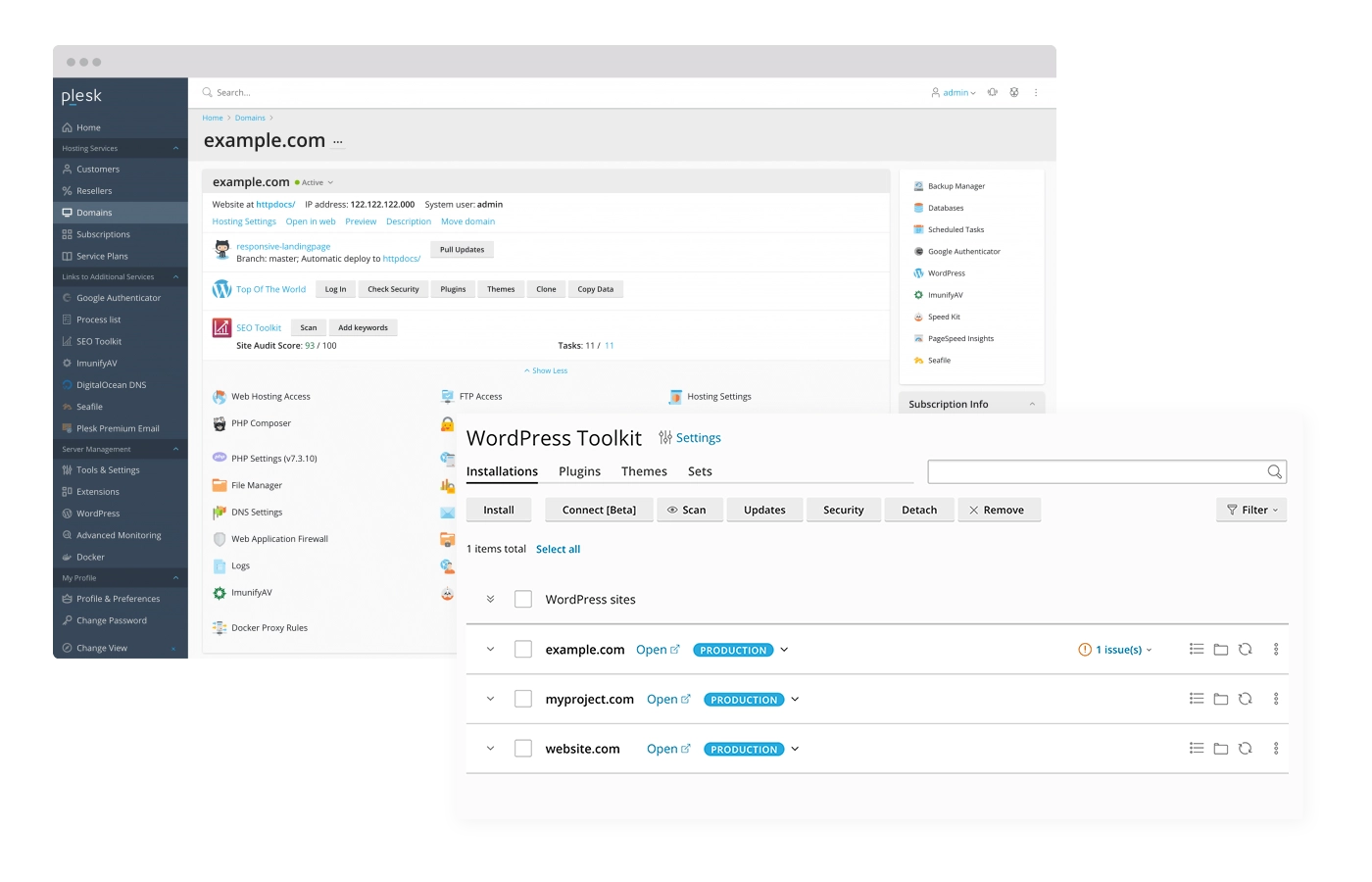The image size is (1372, 882).
Task: Open Plesk Premium Email in sidebar
Action: [x=118, y=428]
